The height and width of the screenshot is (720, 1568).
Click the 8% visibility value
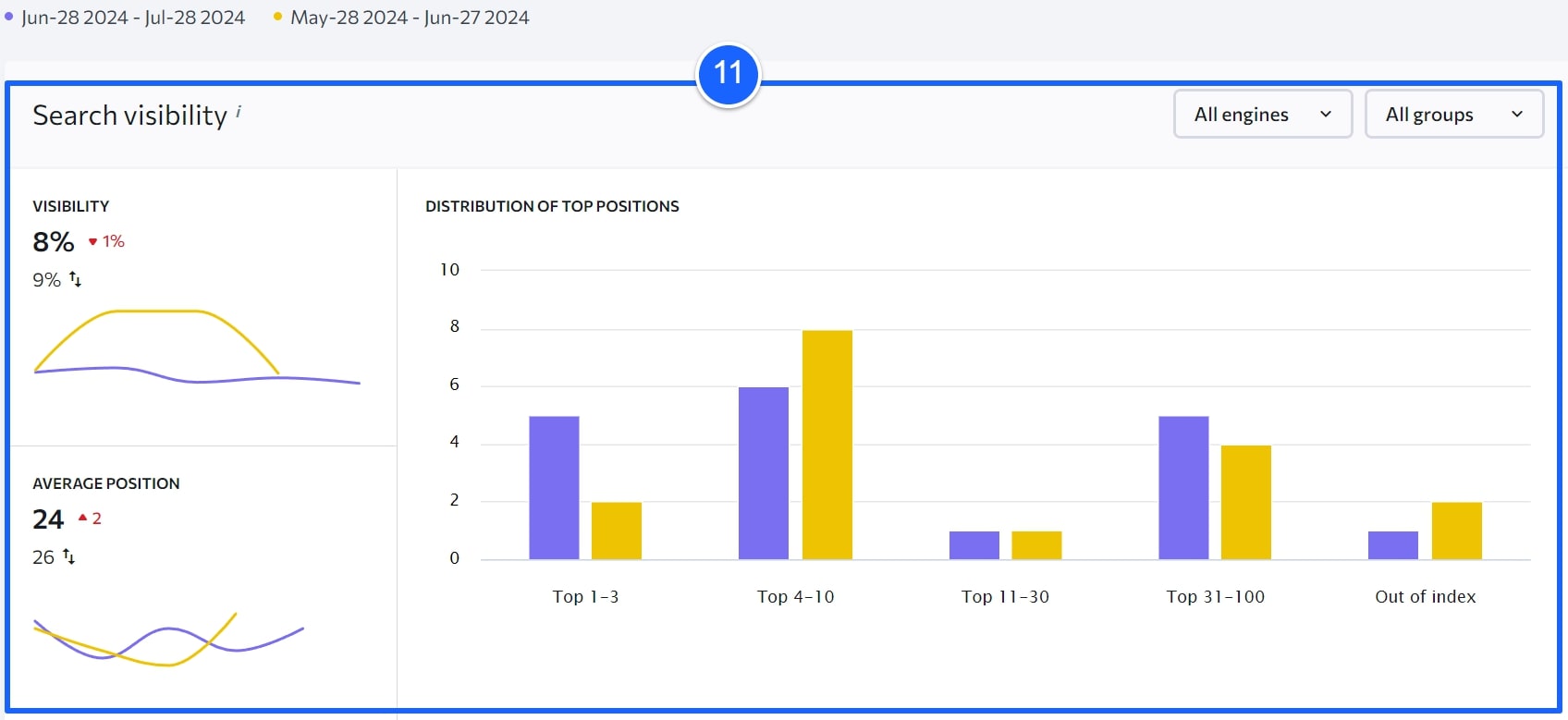pos(54,241)
